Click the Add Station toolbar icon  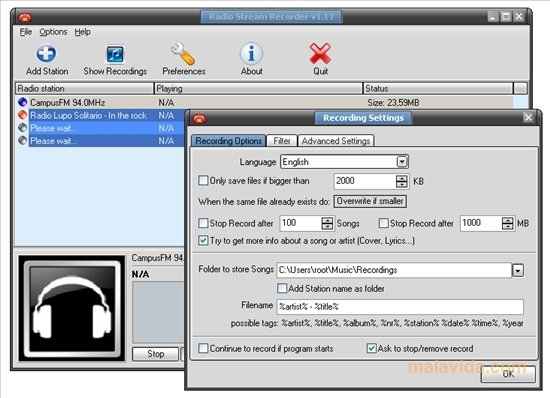pos(46,54)
